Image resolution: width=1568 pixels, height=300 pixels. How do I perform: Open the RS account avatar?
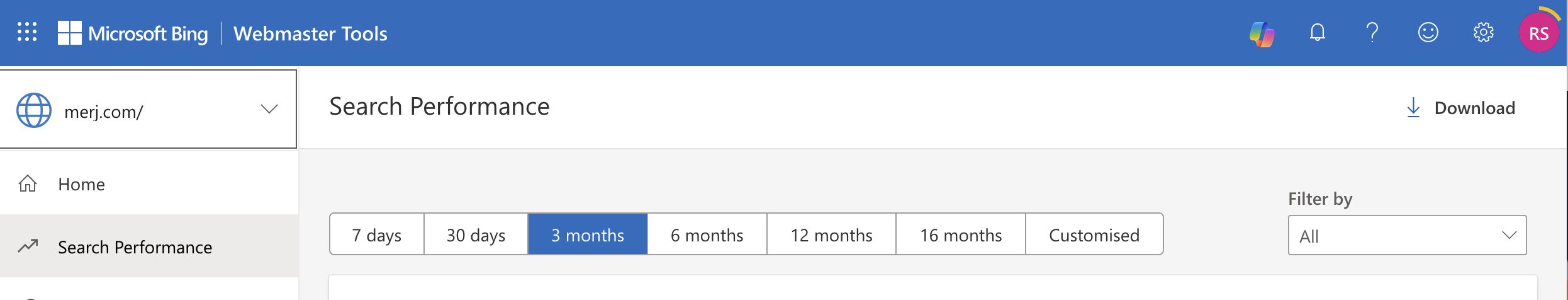coord(1538,33)
